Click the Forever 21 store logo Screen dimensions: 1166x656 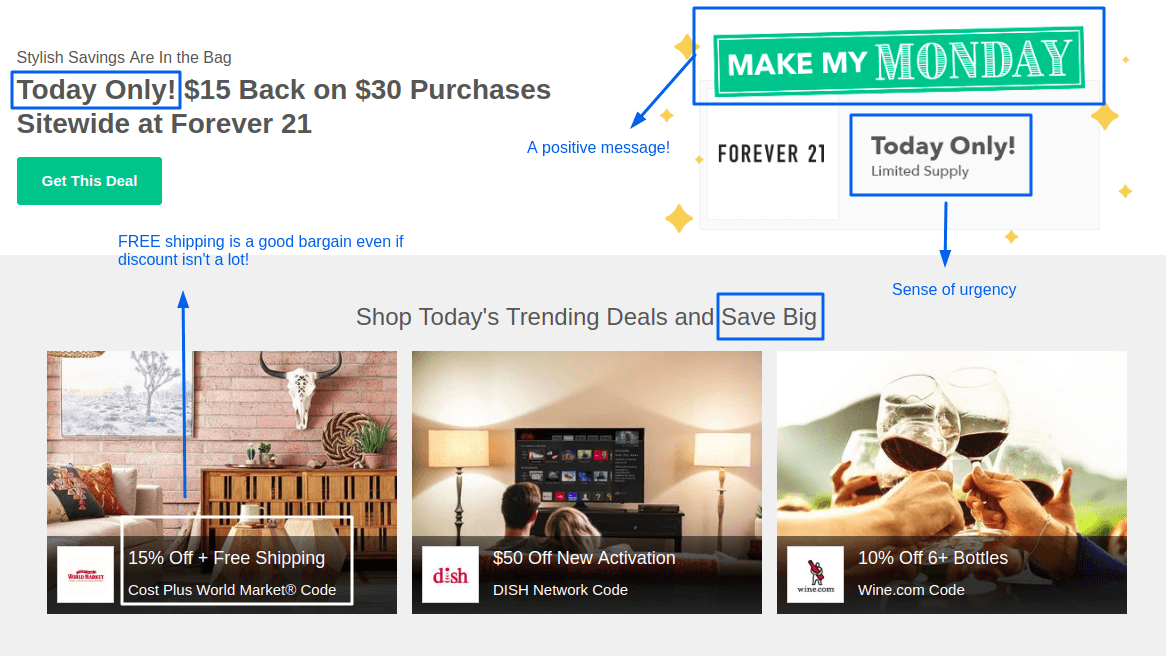[772, 155]
